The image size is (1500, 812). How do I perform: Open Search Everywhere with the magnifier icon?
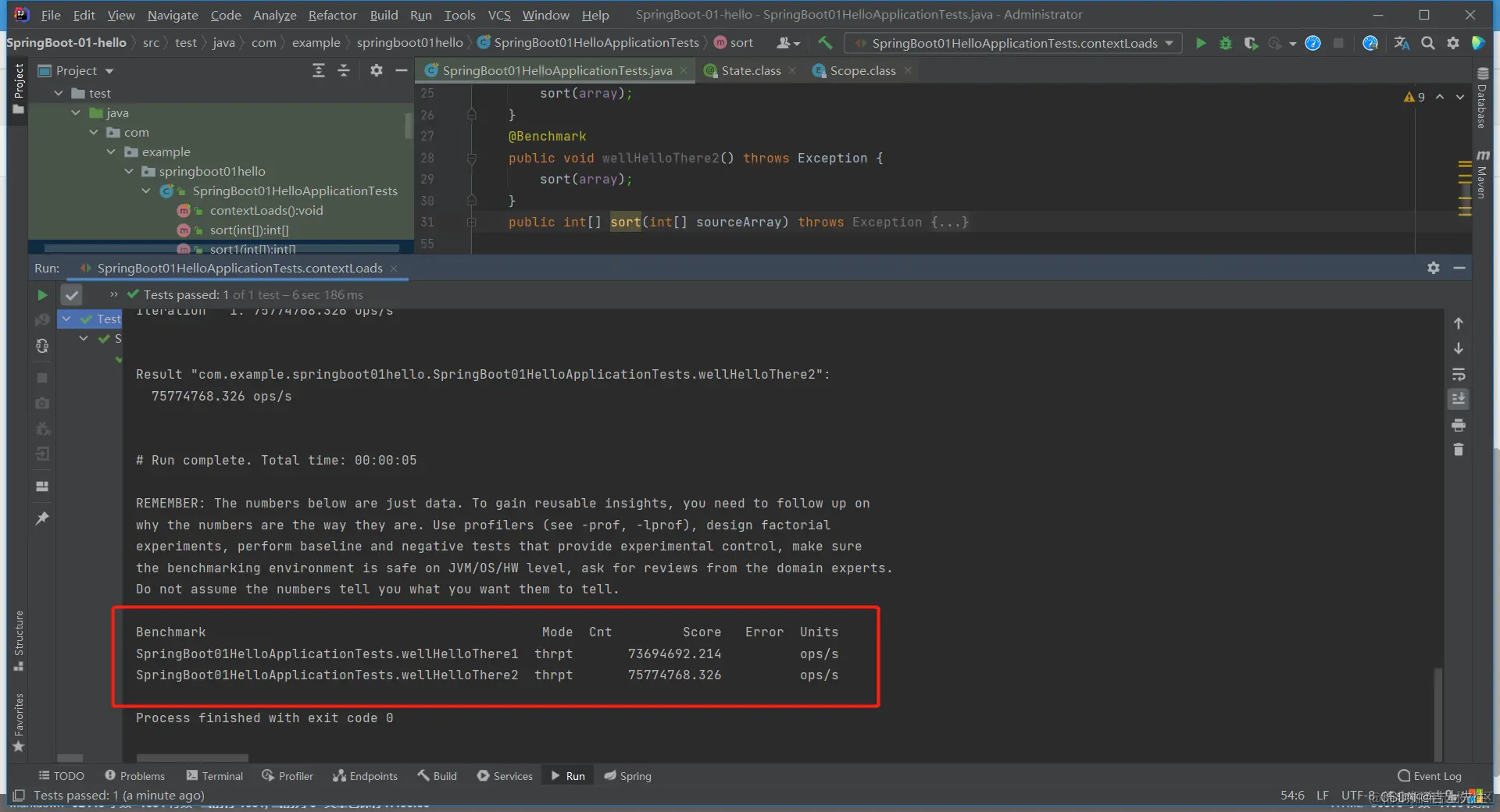[x=1428, y=43]
